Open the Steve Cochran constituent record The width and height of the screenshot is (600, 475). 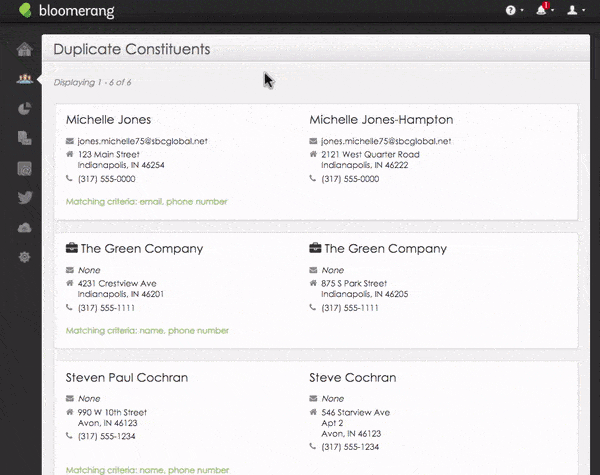[x=352, y=378]
